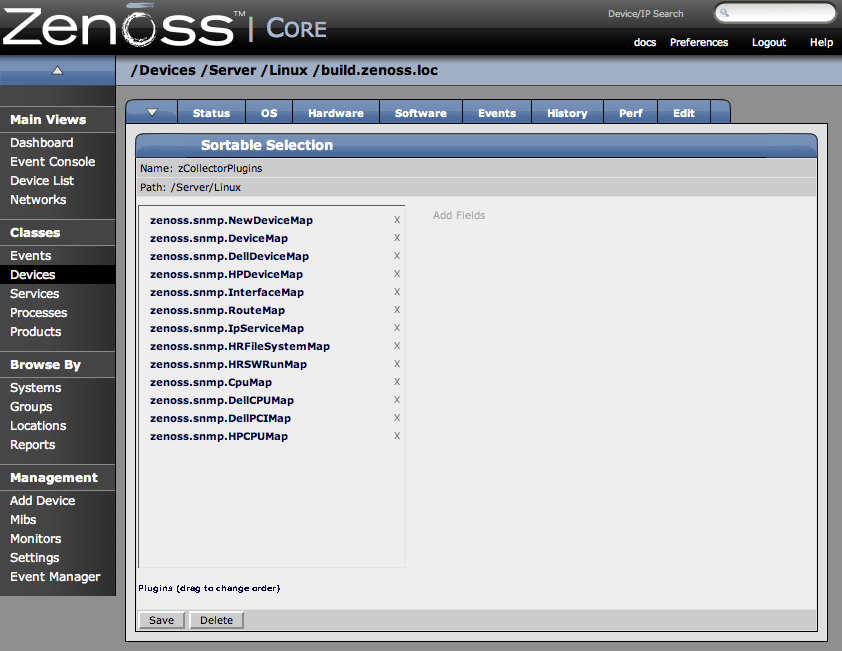Open the Perf tab
842x651 pixels.
[630, 113]
